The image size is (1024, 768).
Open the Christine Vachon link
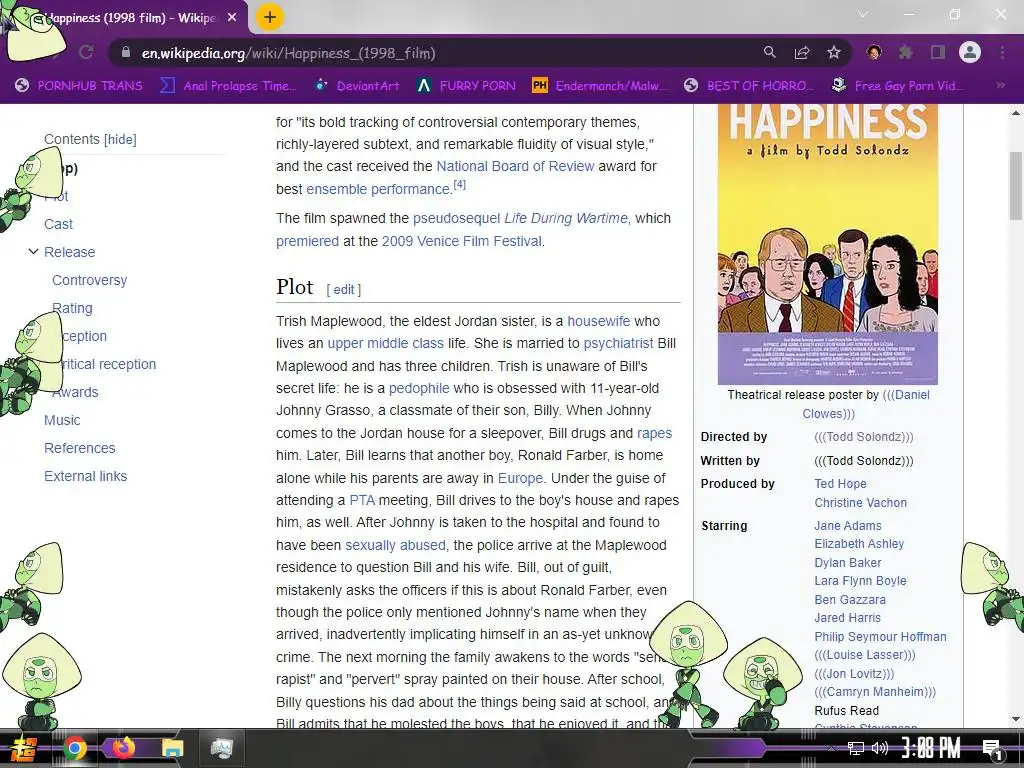pyautogui.click(x=860, y=503)
